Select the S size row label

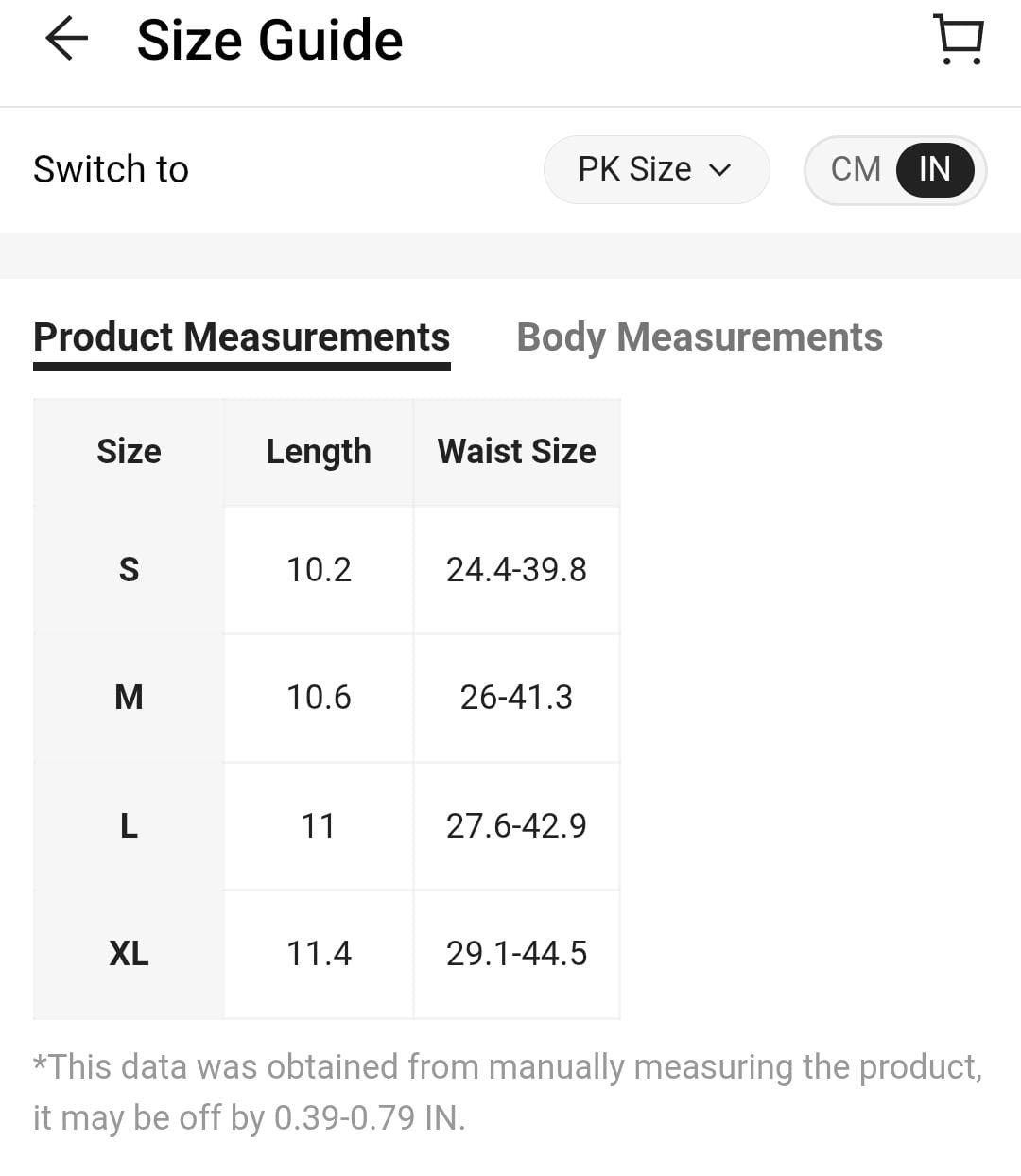tap(129, 570)
